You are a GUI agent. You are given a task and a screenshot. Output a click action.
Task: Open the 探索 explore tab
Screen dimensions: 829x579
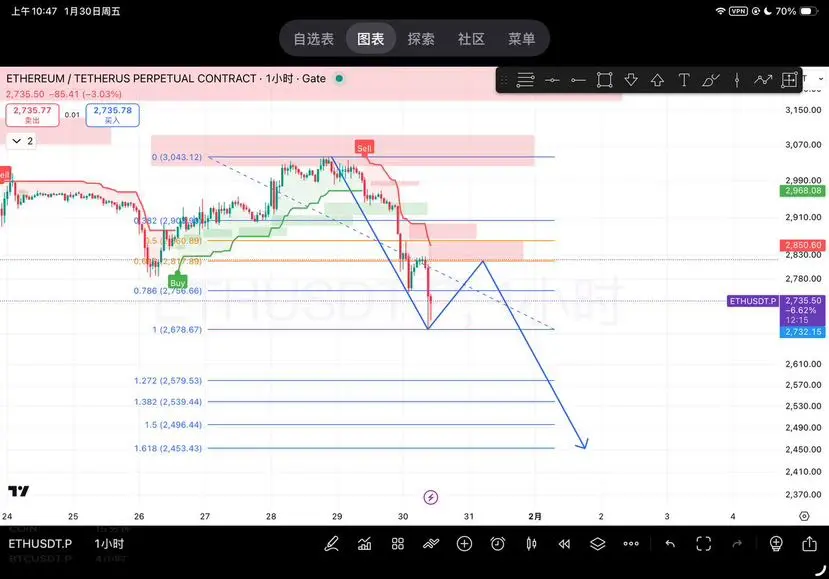(x=421, y=39)
